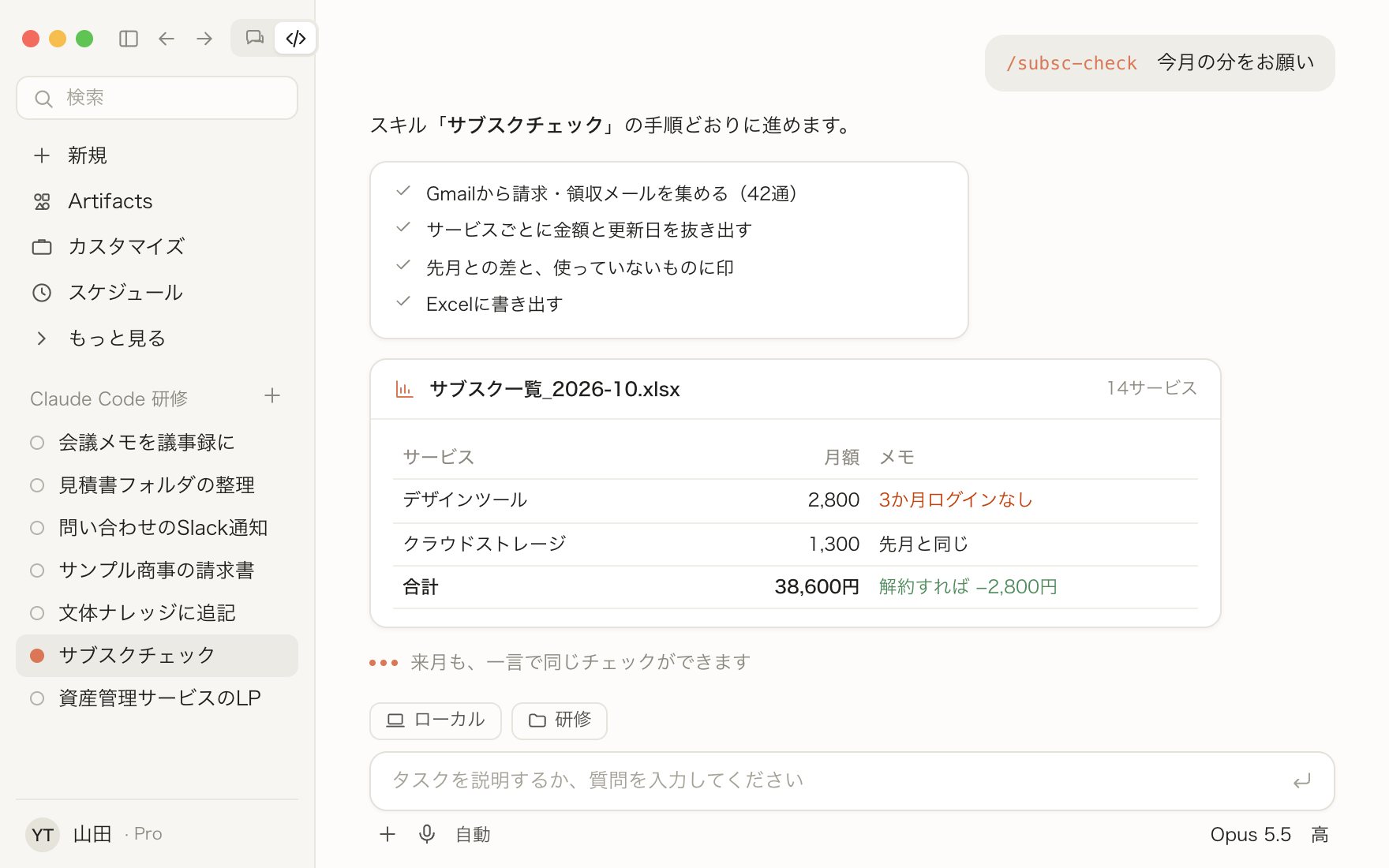Viewport: 1389px width, 868px height.
Task: Click the YT avatar icon
Action: click(x=43, y=835)
